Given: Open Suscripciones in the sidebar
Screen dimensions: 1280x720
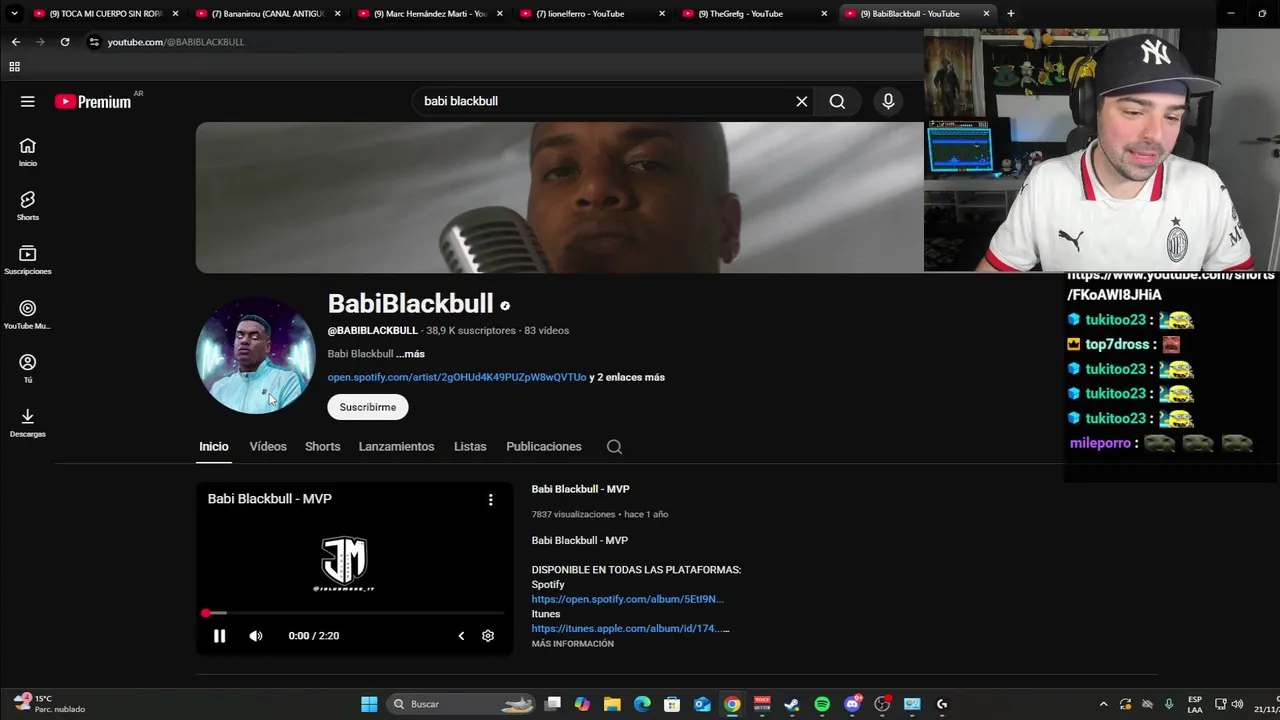Looking at the screenshot, I should point(28,260).
